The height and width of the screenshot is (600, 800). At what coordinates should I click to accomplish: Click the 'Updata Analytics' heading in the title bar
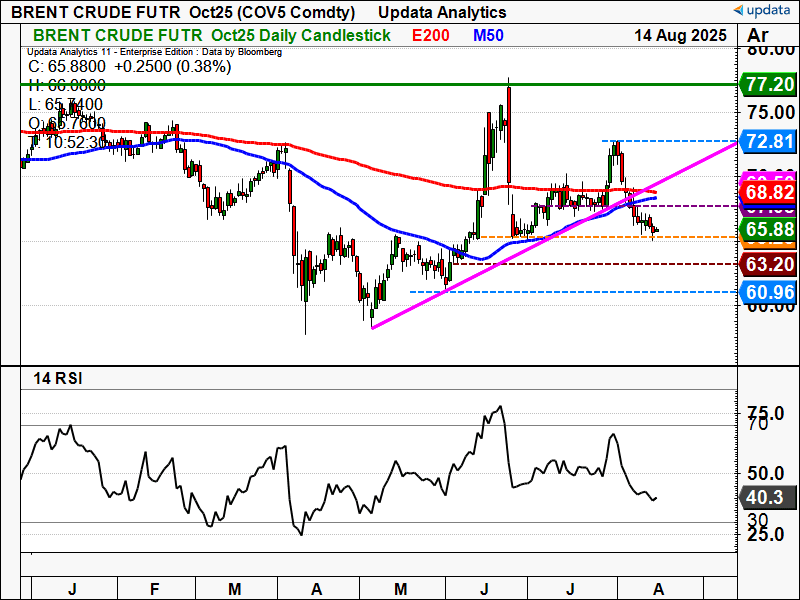[x=442, y=12]
